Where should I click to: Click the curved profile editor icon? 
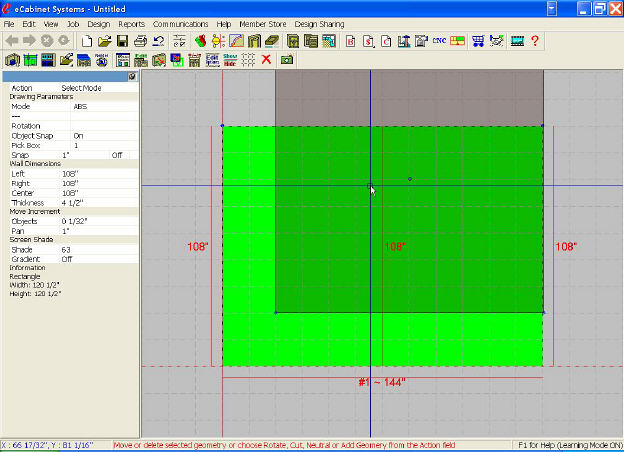click(x=236, y=41)
